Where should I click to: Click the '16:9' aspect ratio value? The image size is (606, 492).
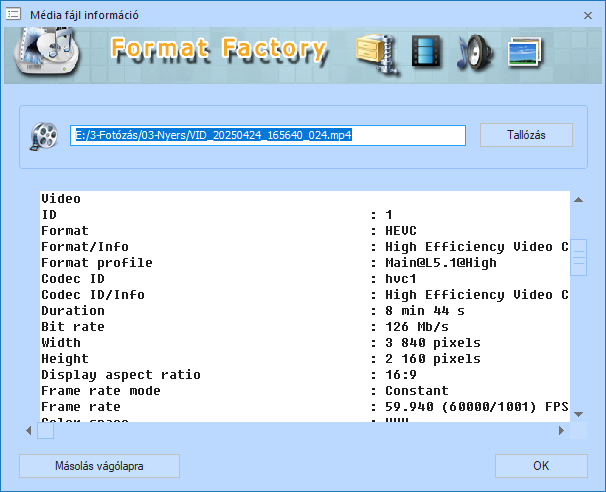pyautogui.click(x=401, y=375)
